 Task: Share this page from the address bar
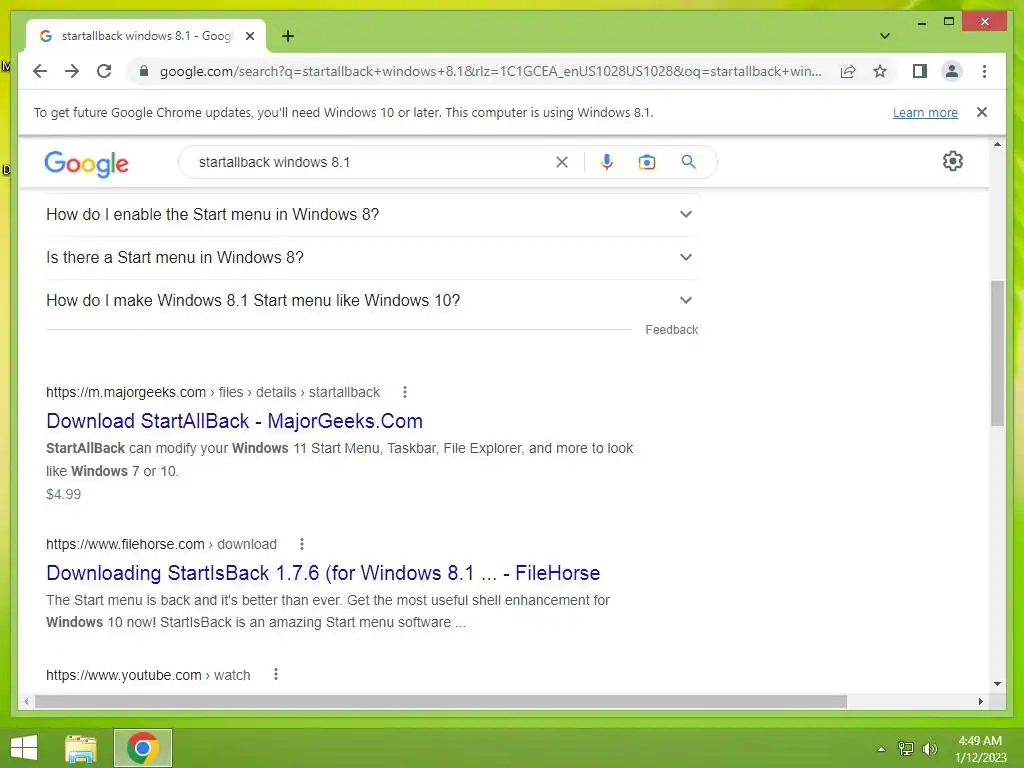[848, 71]
